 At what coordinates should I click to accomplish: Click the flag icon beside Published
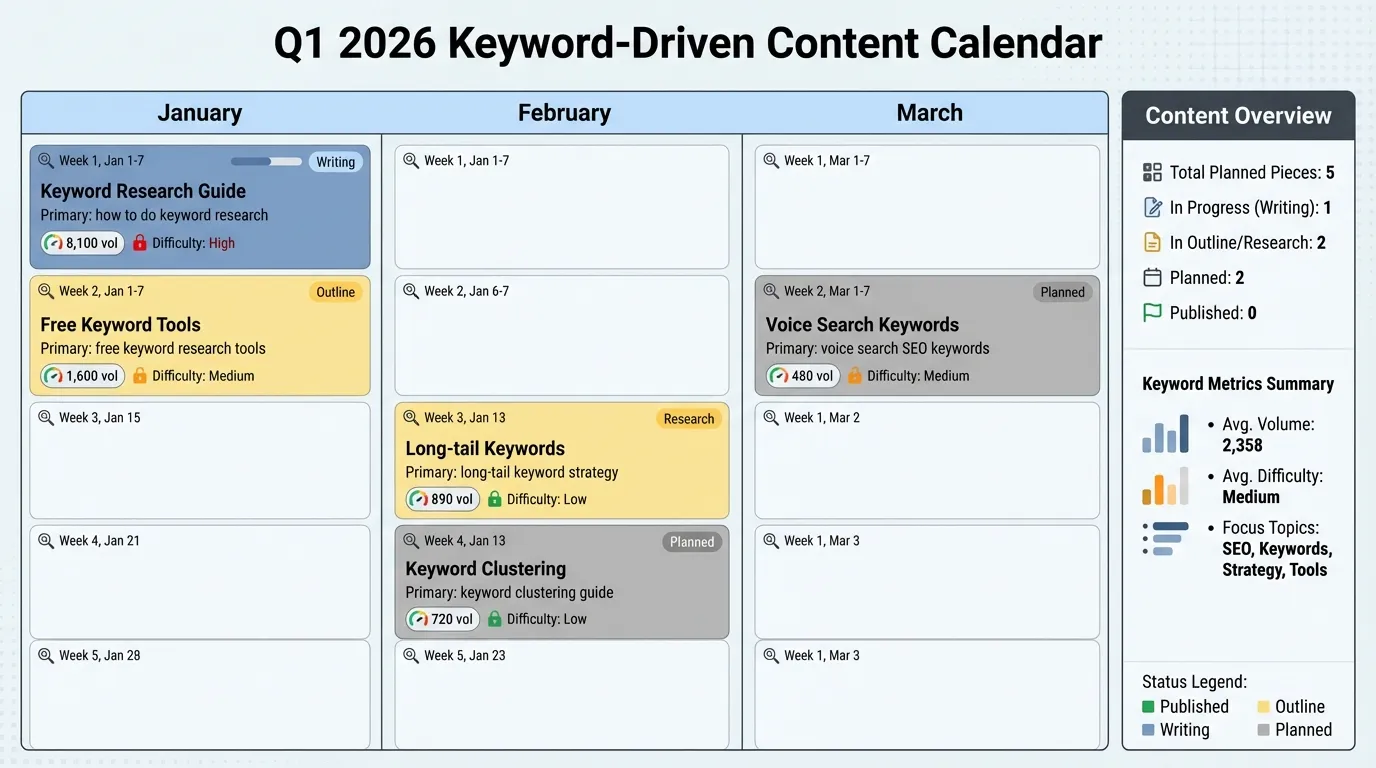[x=1152, y=312]
